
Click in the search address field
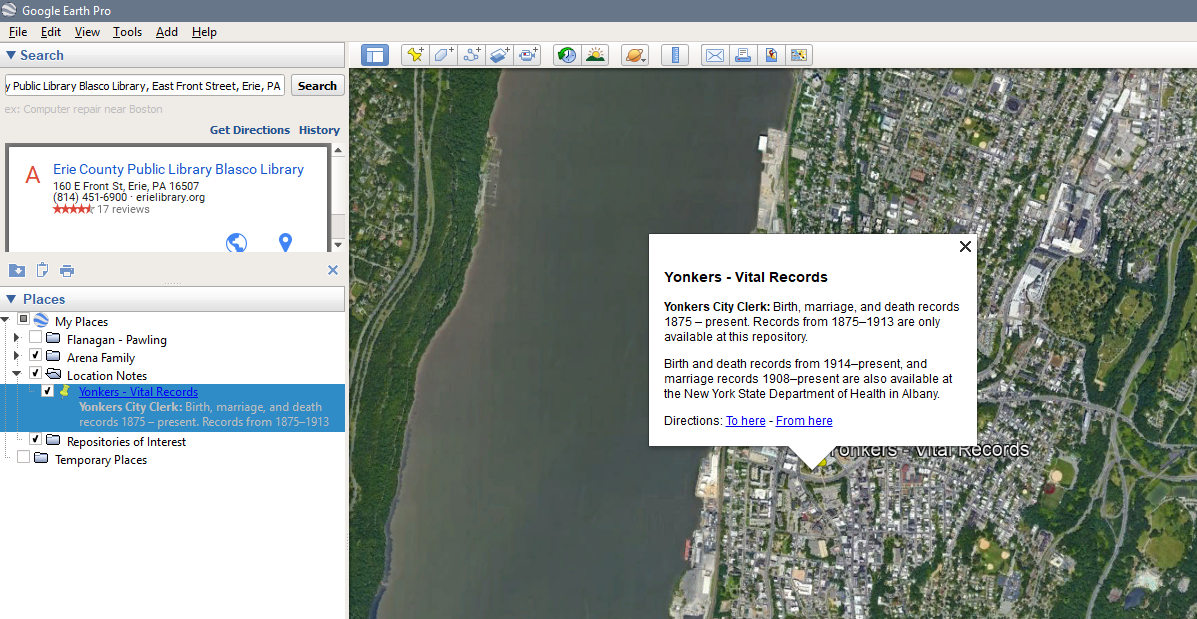pyautogui.click(x=145, y=86)
